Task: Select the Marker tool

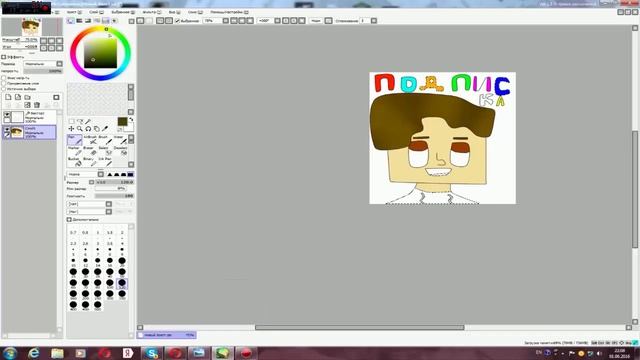Action: coord(75,151)
